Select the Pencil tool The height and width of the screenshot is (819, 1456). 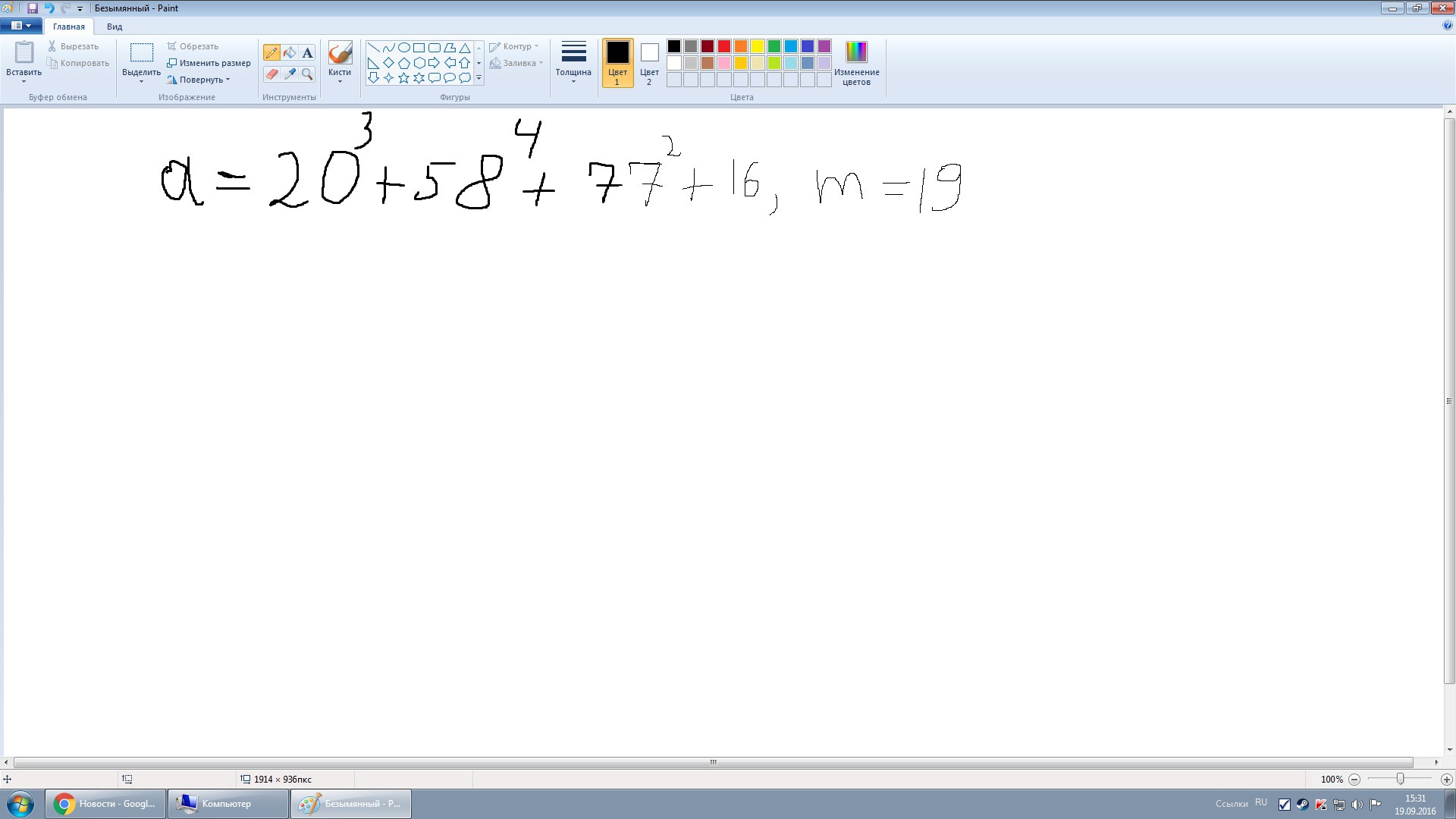272,52
